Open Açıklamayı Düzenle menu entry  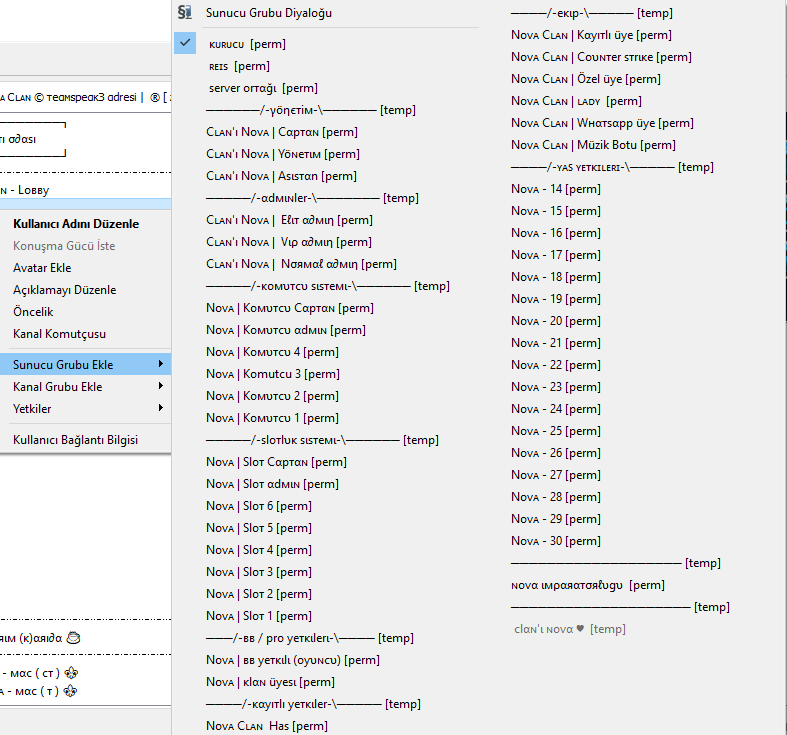(x=65, y=290)
